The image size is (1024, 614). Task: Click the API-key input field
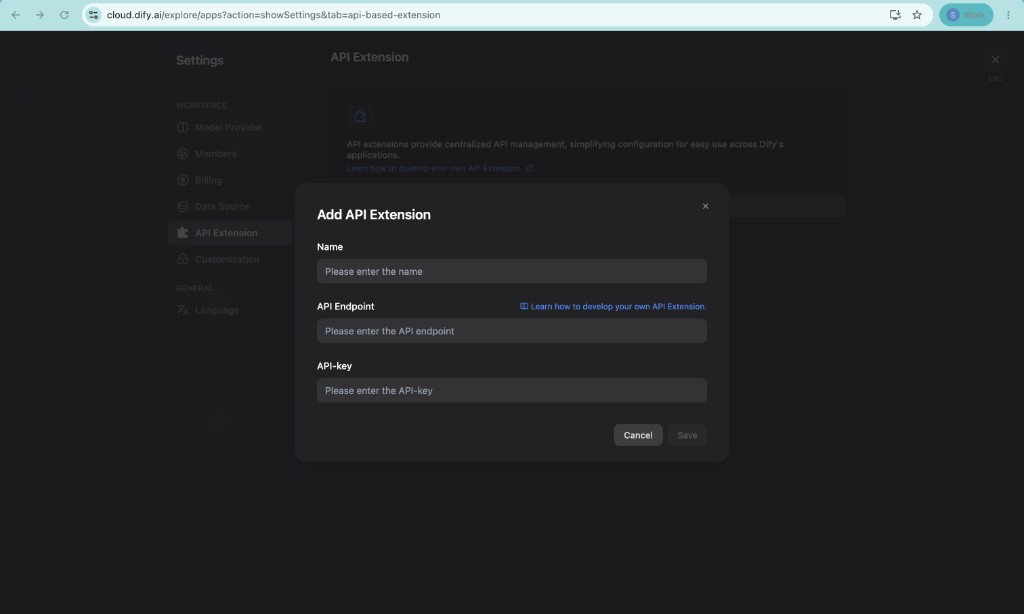[511, 391]
